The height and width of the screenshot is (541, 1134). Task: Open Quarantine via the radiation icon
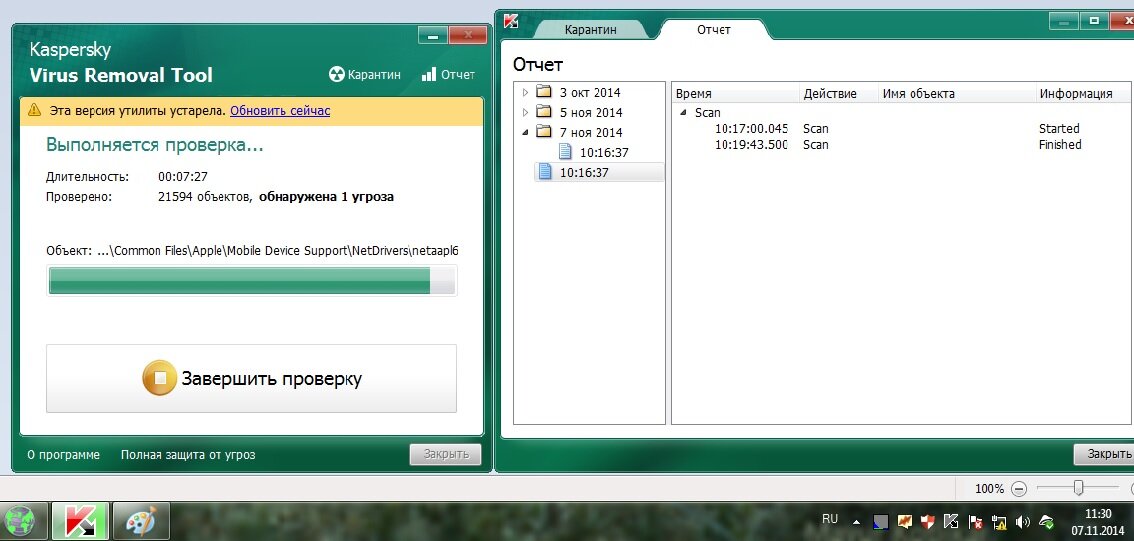coord(336,74)
